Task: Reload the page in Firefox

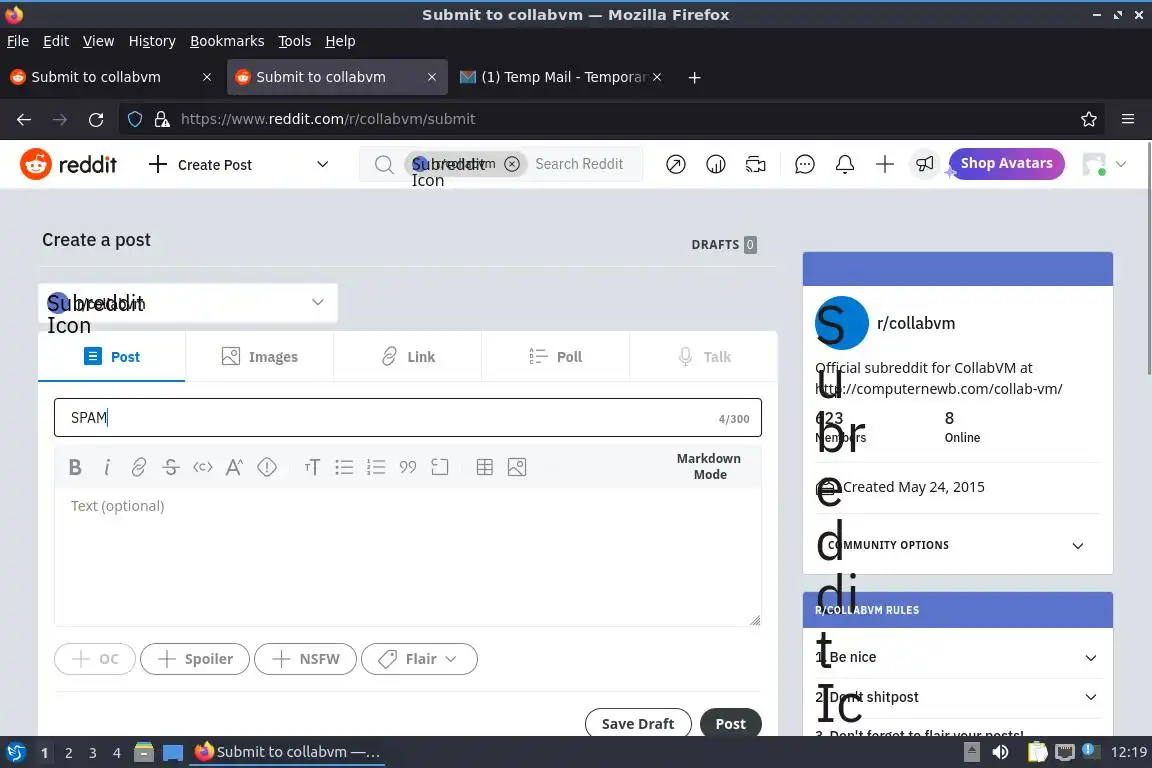Action: click(x=96, y=119)
